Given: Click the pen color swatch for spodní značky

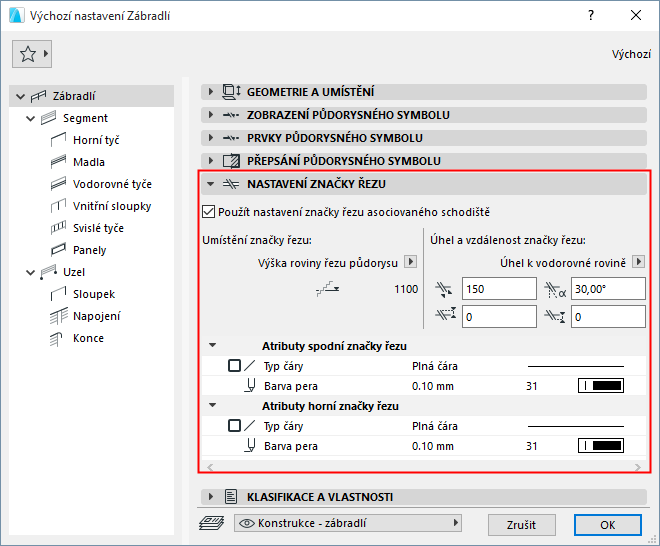Looking at the screenshot, I should (601, 386).
